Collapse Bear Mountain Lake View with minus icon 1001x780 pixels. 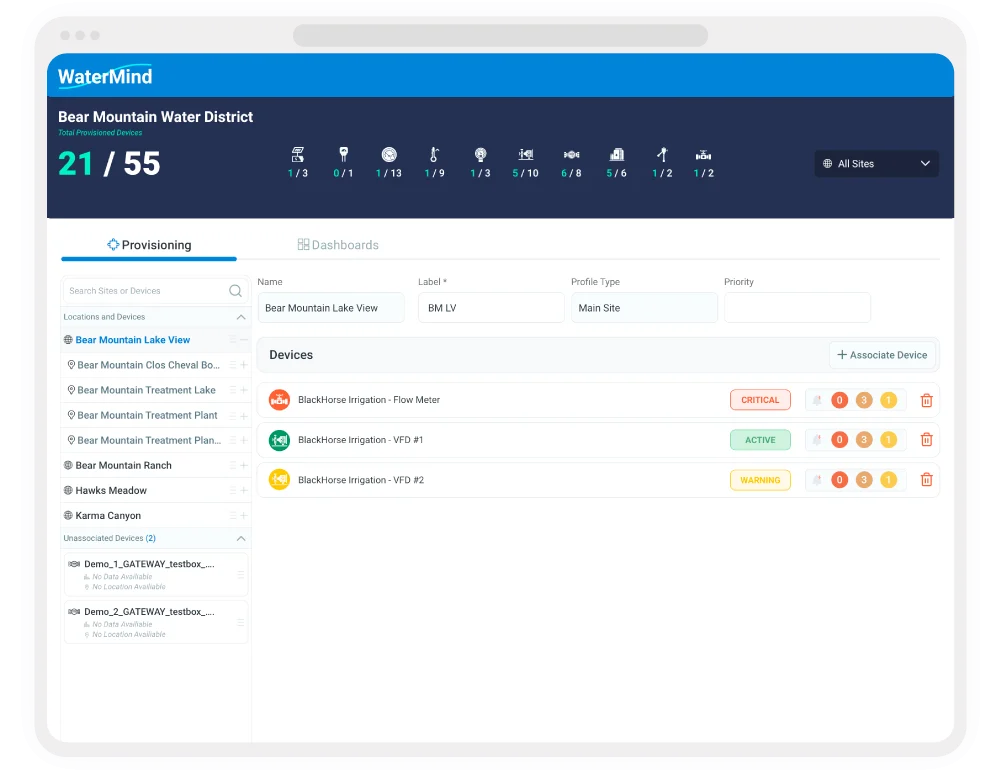(x=244, y=340)
